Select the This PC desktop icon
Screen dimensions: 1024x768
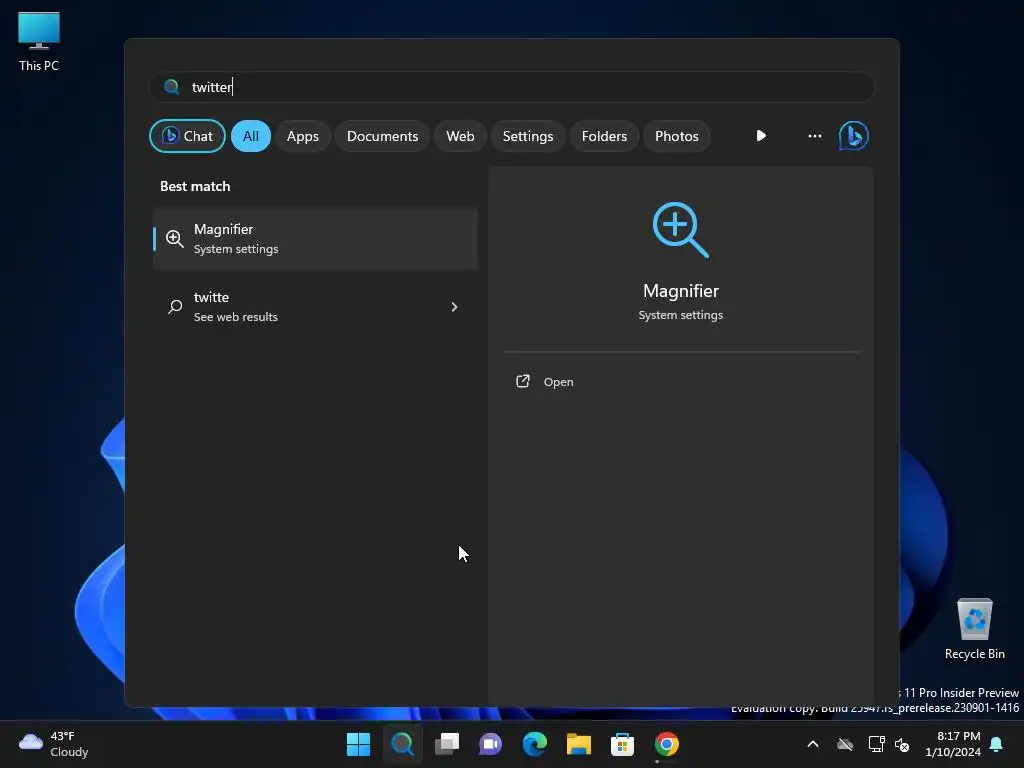click(x=39, y=42)
